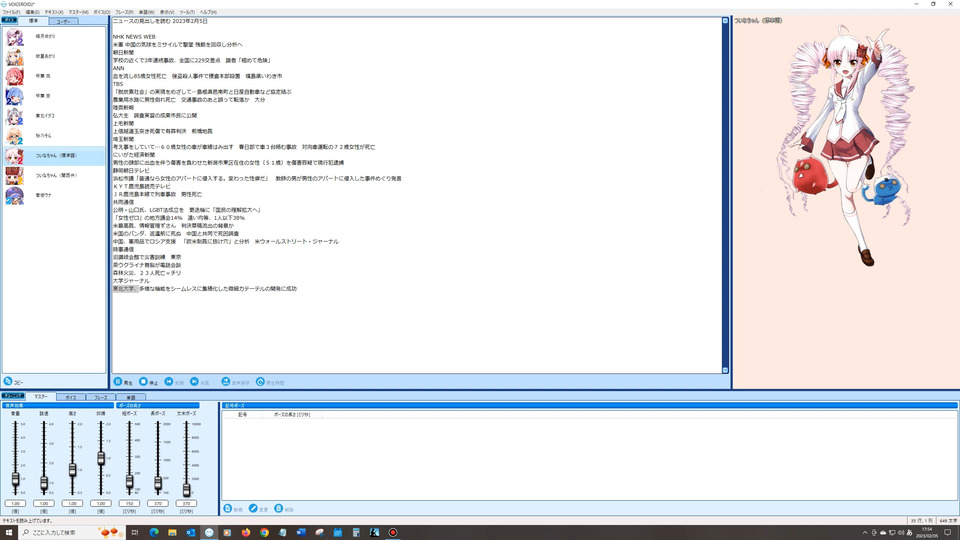Click text editor scrollbar up arrow
960x540 pixels.
725,21
